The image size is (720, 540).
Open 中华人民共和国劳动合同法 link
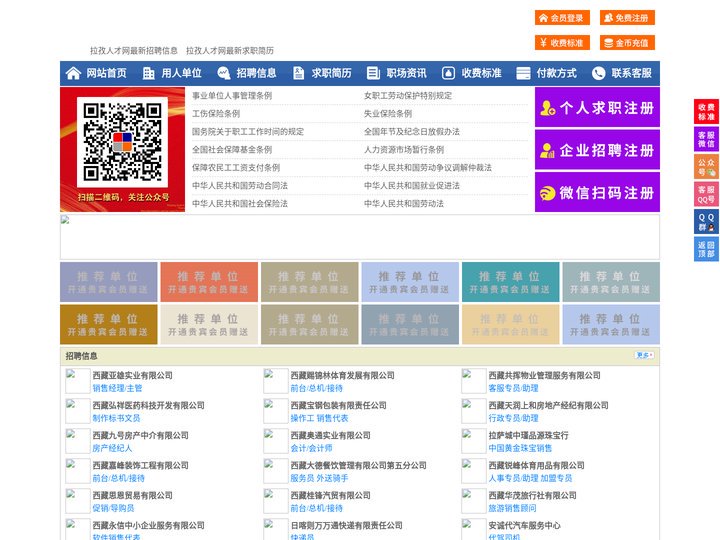(x=240, y=186)
